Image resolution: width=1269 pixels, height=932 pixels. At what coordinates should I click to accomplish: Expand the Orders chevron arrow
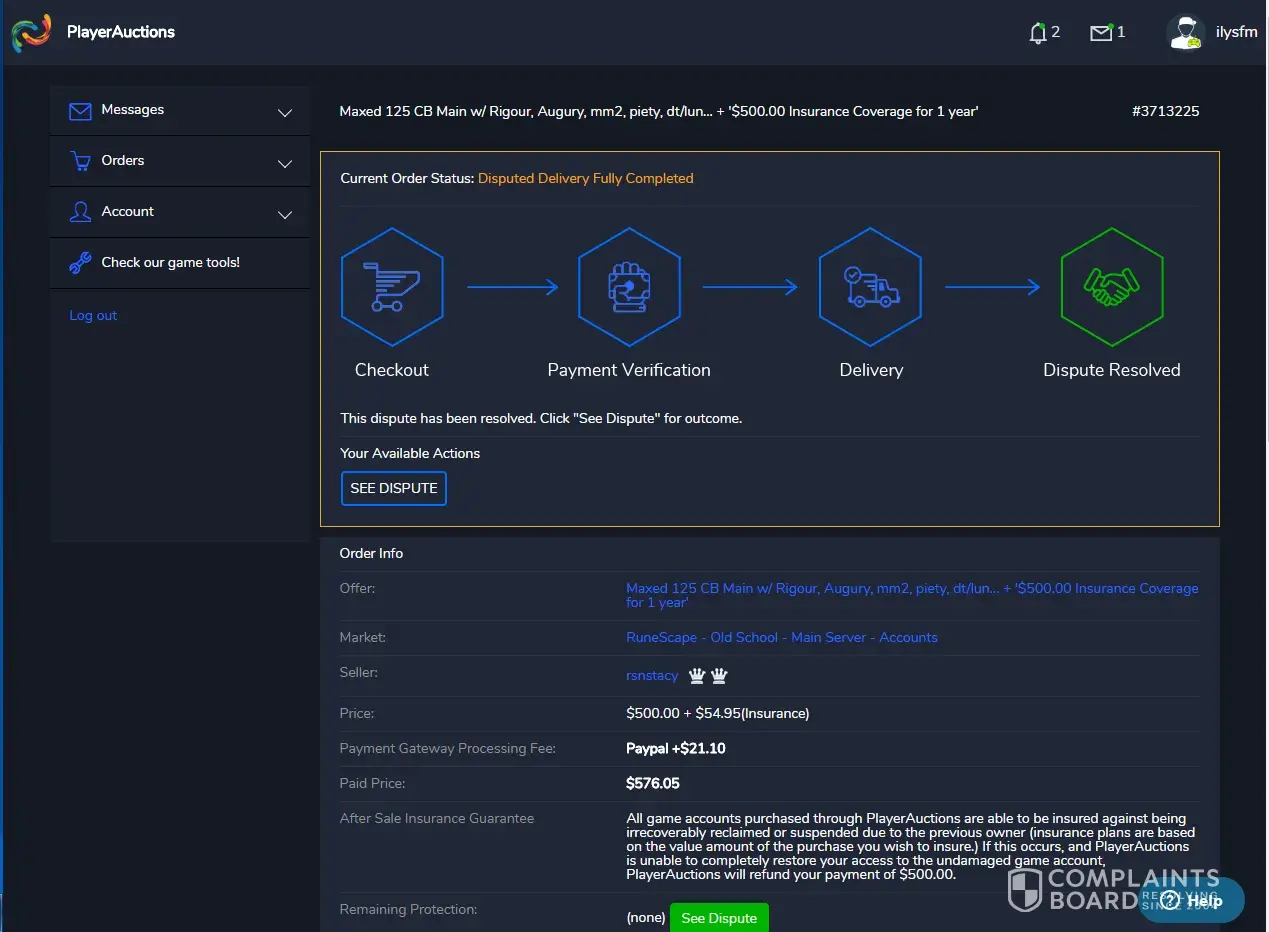coord(285,164)
